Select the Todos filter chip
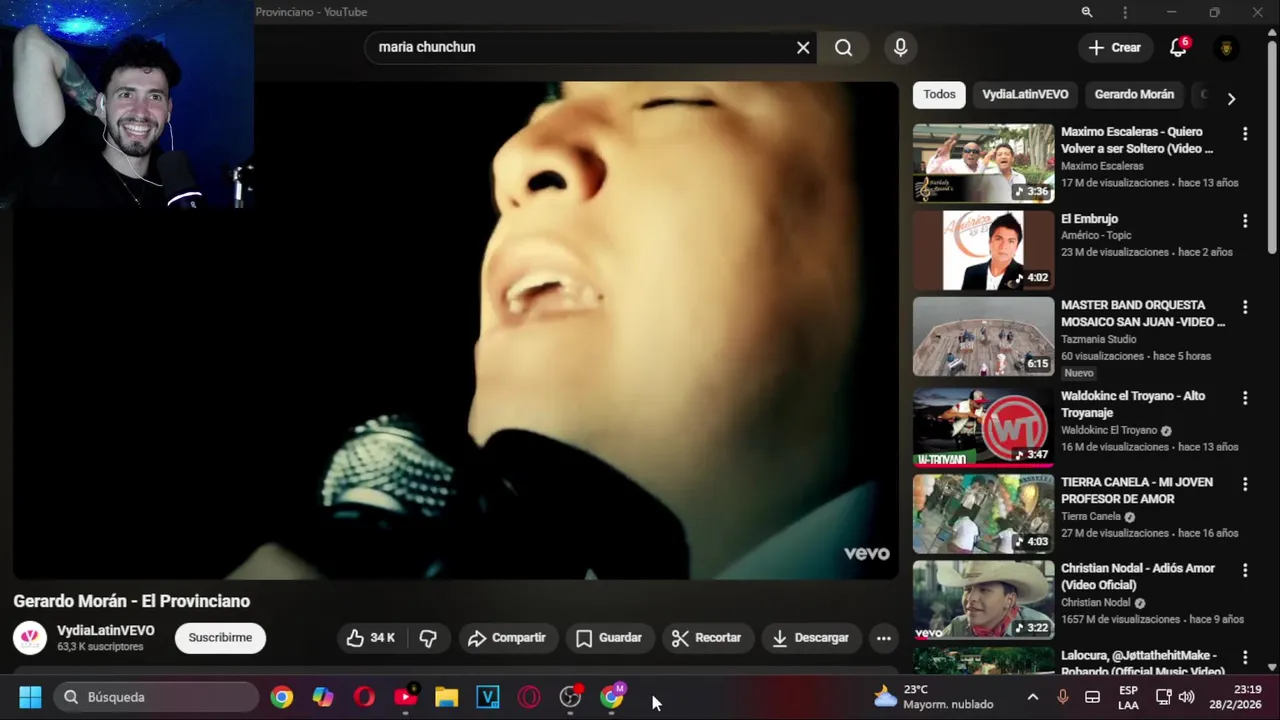The image size is (1280, 720). 939,94
